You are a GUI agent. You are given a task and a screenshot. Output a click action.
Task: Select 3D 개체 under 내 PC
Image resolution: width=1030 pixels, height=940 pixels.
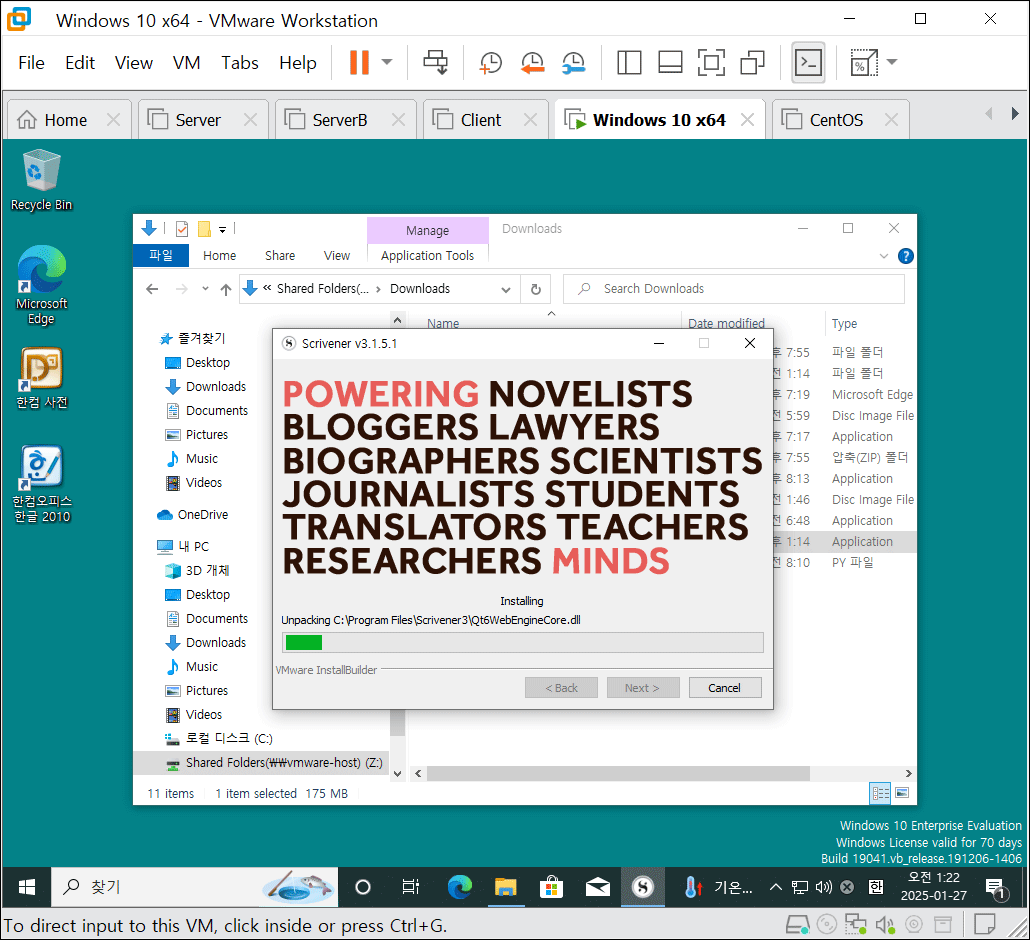click(197, 571)
